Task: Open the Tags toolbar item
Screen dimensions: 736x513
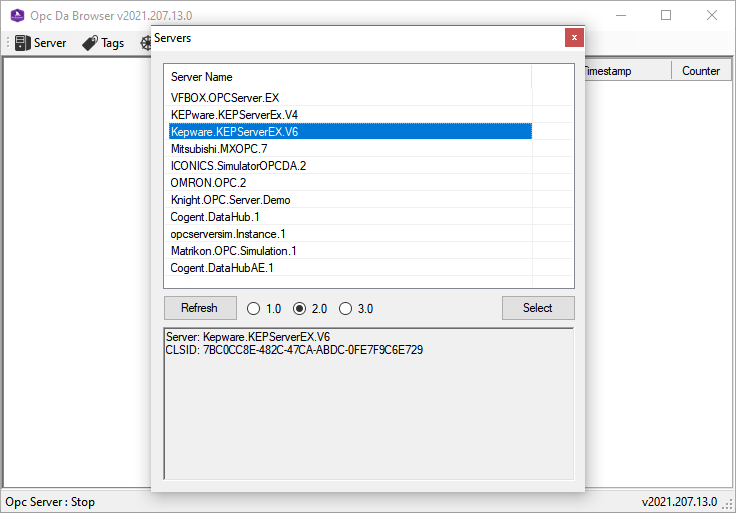Action: (x=103, y=43)
